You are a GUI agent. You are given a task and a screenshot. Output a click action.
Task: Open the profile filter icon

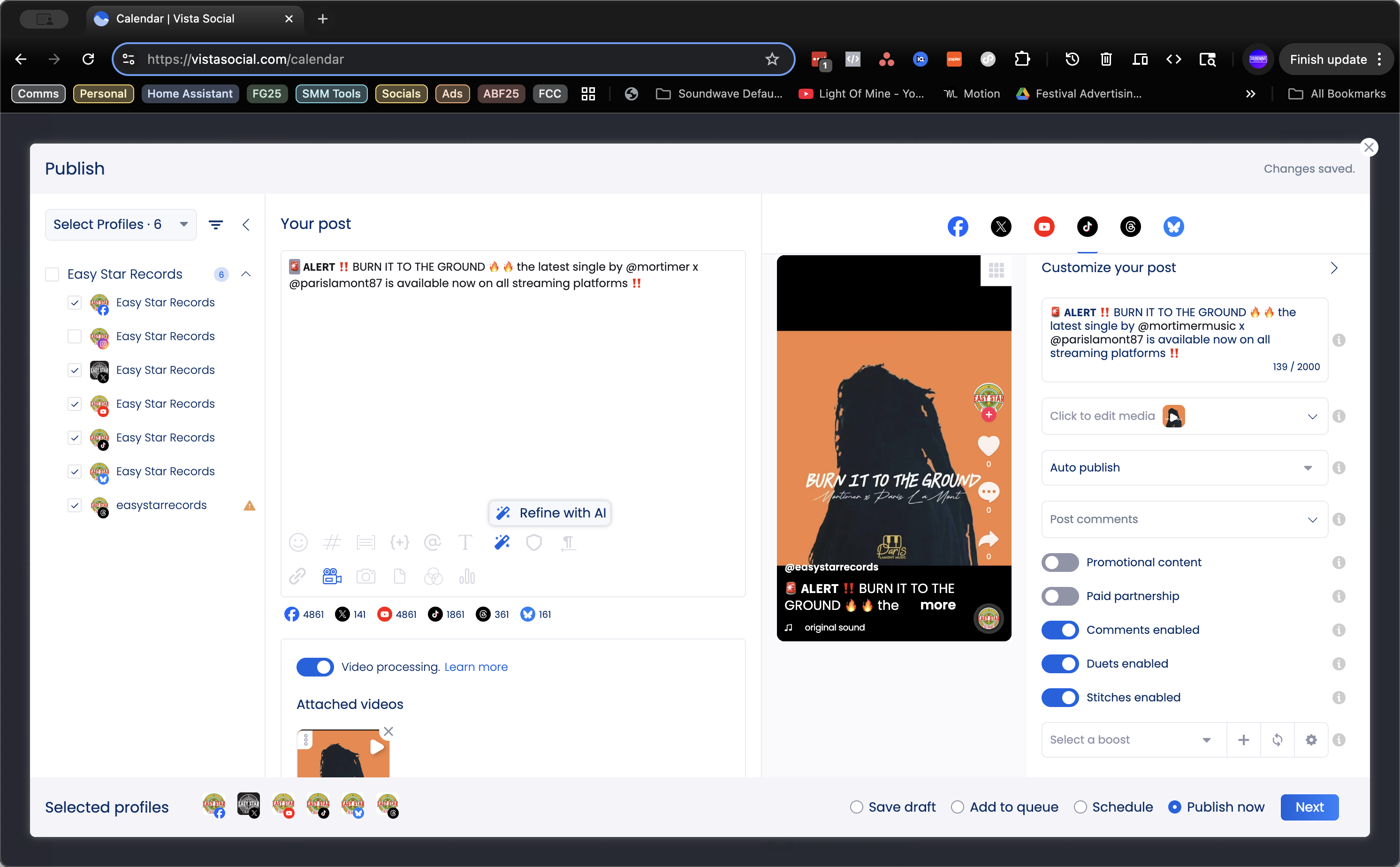click(x=215, y=225)
